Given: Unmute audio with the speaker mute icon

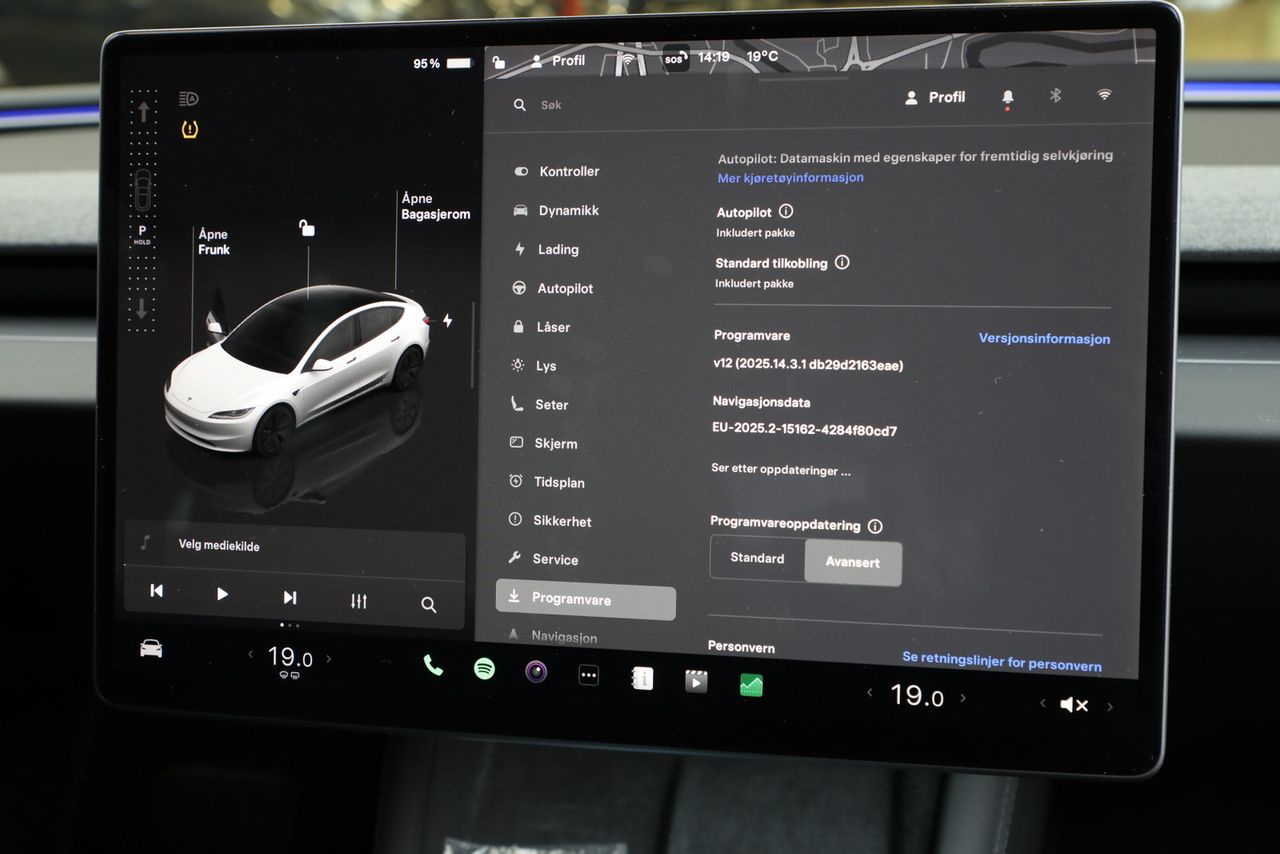Looking at the screenshot, I should click(x=1074, y=705).
